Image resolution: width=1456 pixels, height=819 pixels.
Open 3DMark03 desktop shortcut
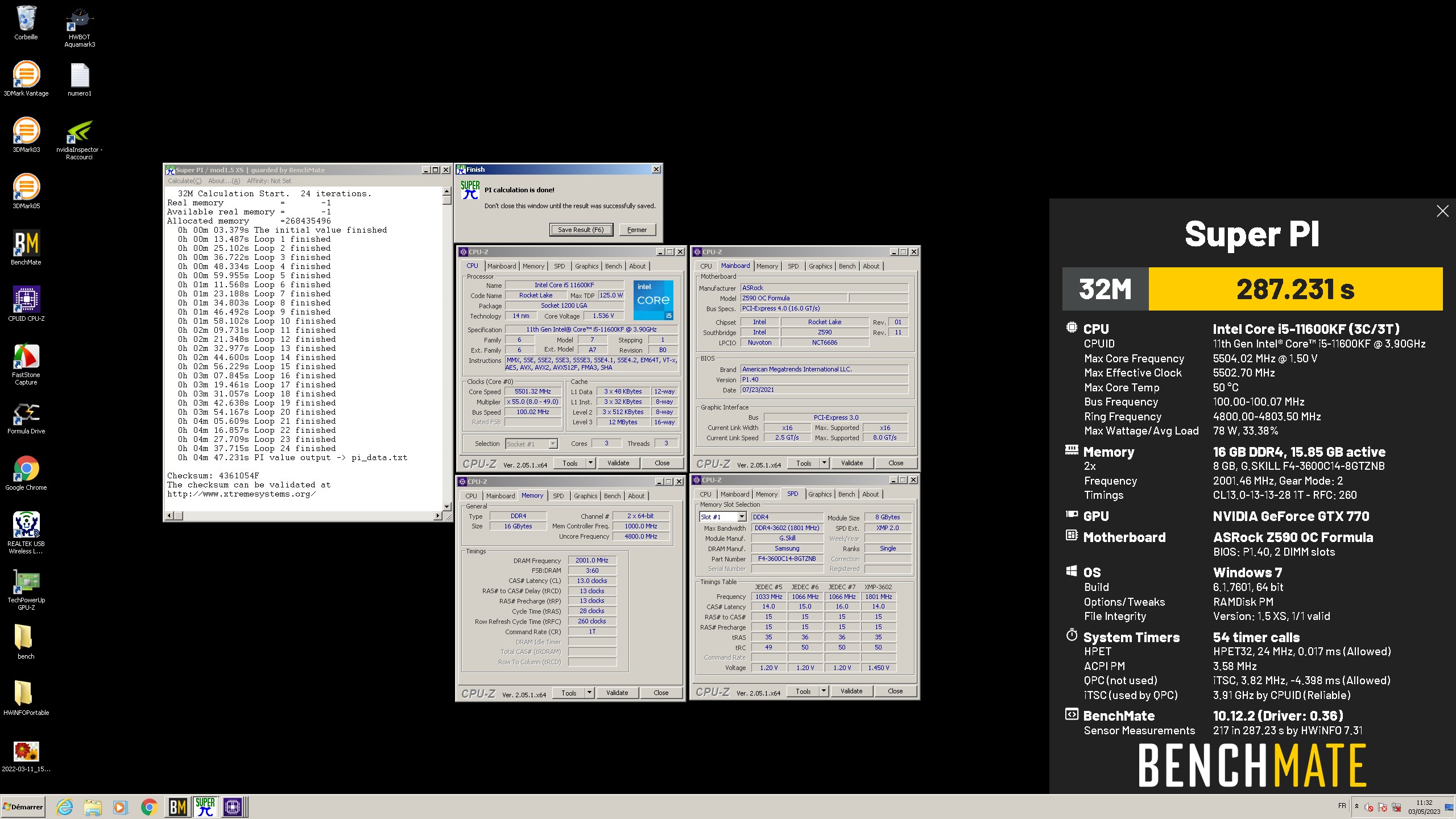click(26, 135)
